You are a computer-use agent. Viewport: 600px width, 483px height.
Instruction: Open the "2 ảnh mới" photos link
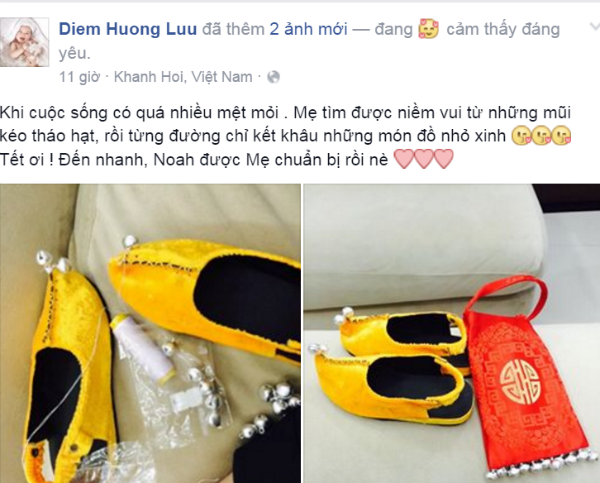click(308, 29)
